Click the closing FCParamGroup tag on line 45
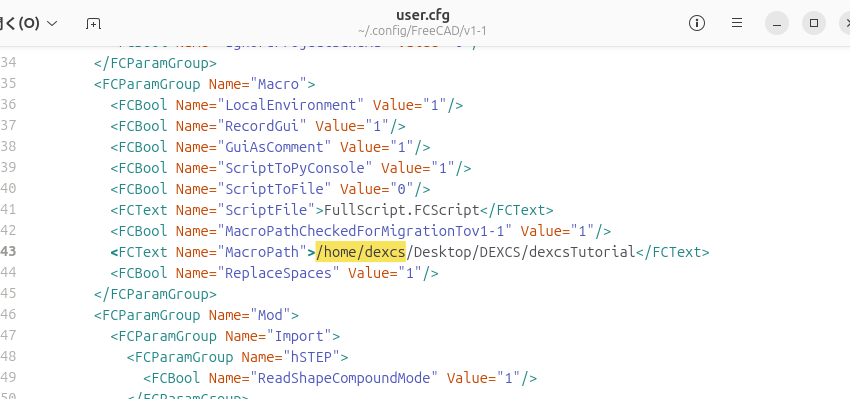This screenshot has height=399, width=850. point(155,294)
